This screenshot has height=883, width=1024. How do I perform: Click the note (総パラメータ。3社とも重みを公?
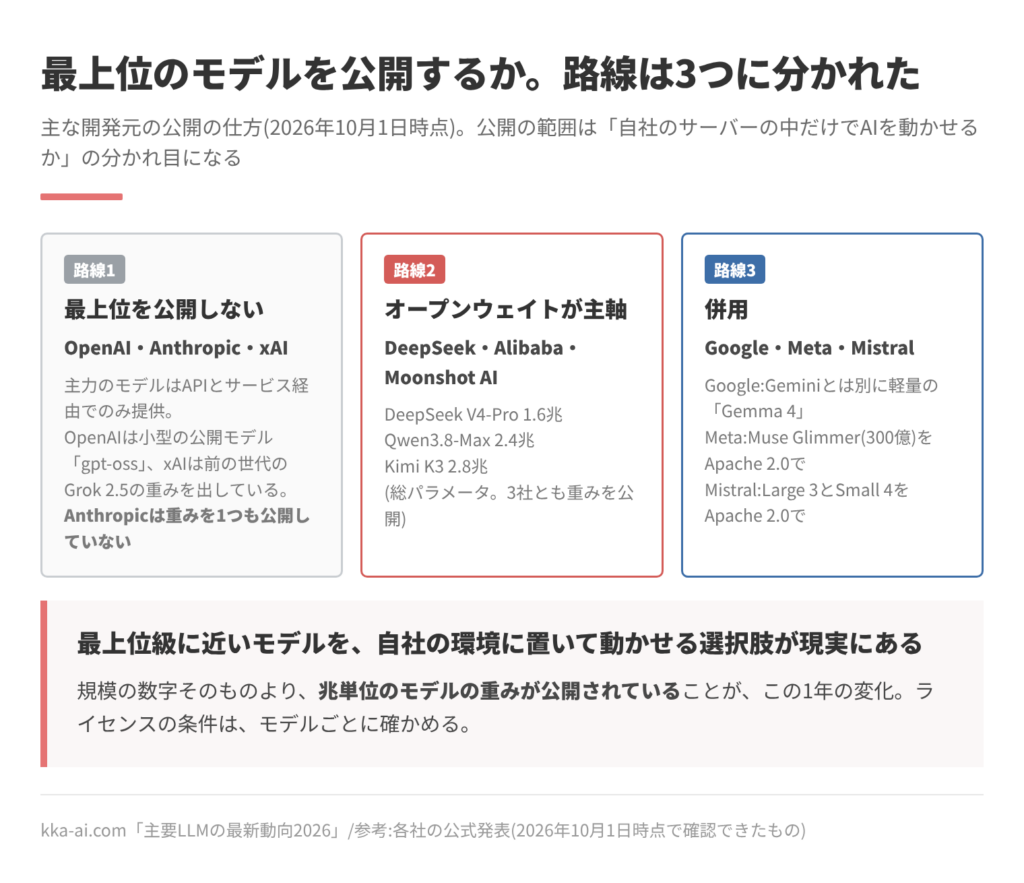[x=509, y=493]
